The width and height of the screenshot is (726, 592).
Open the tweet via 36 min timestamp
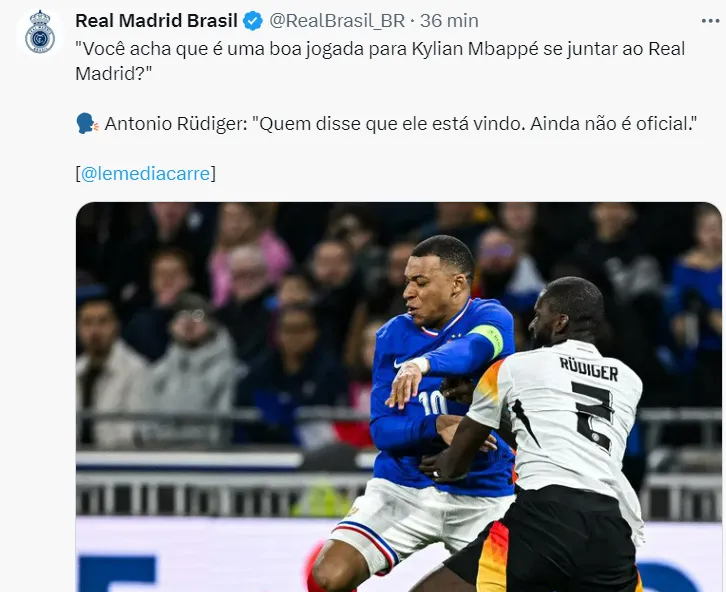(449, 21)
